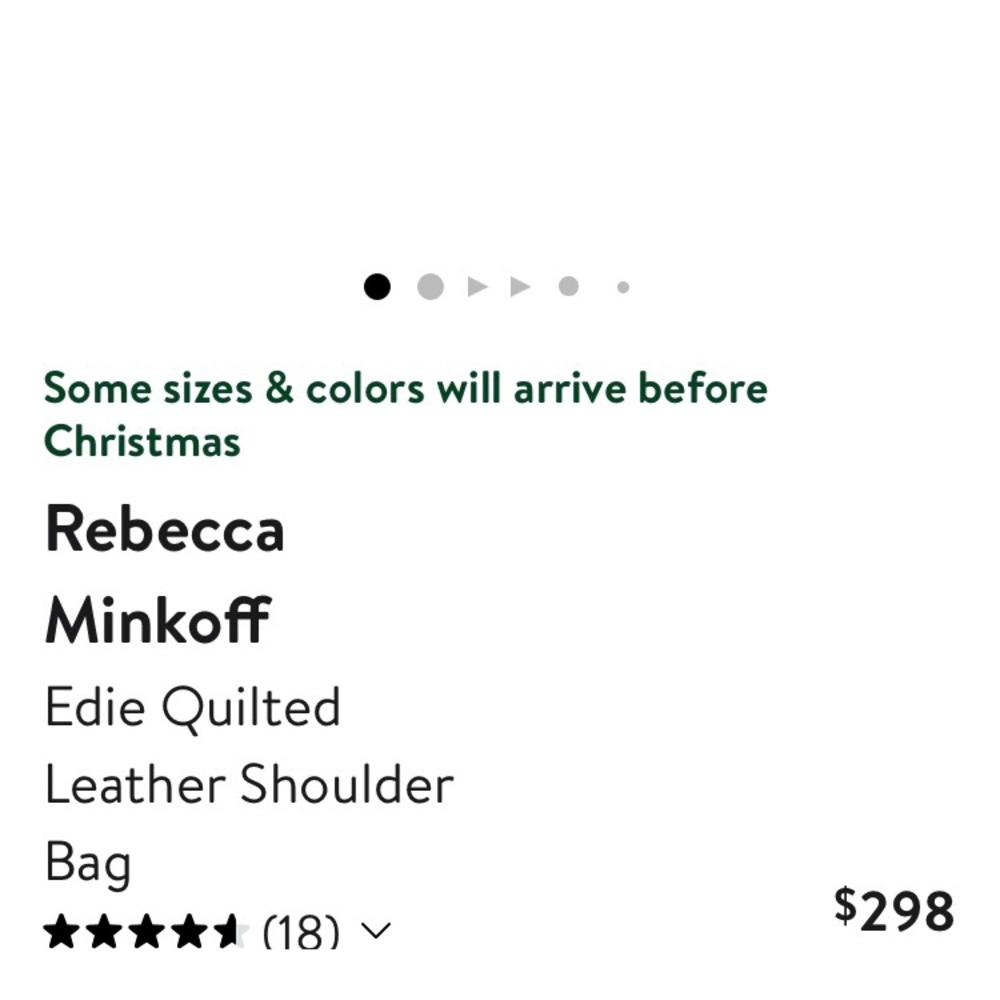The width and height of the screenshot is (1000, 1000).
Task: Click the $298 price label
Action: 894,910
